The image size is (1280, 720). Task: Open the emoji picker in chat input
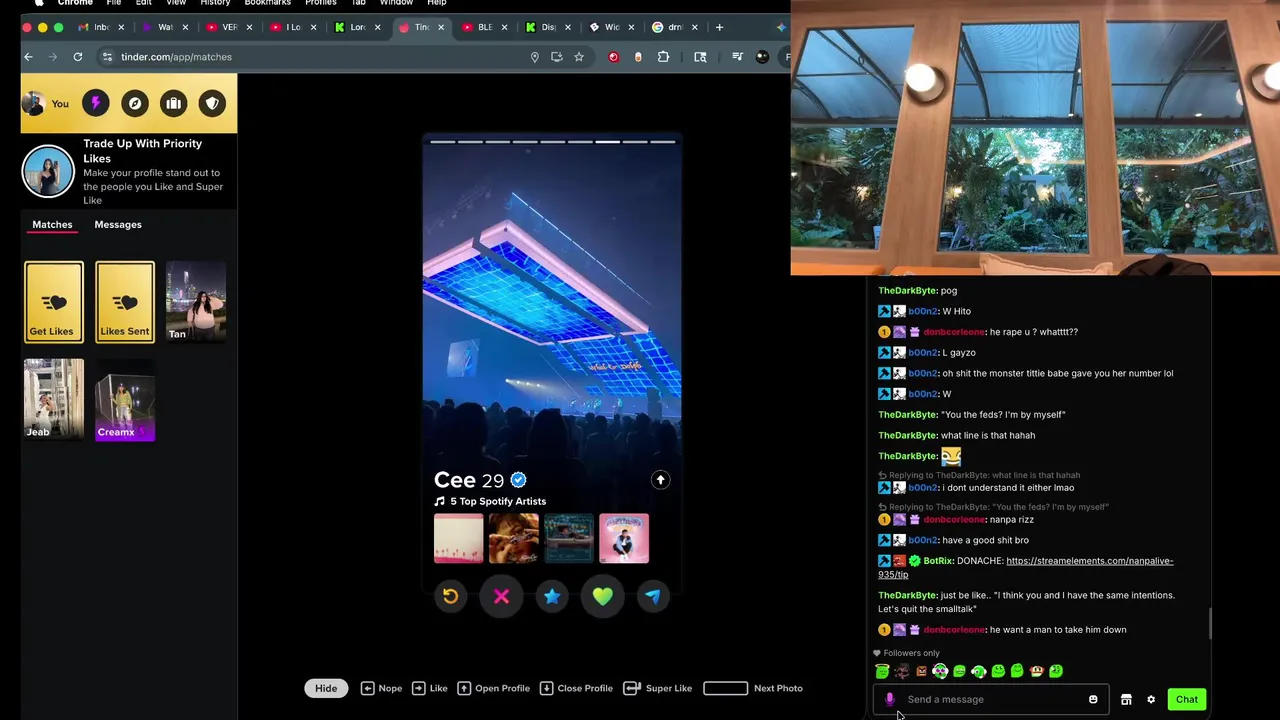(x=1093, y=699)
